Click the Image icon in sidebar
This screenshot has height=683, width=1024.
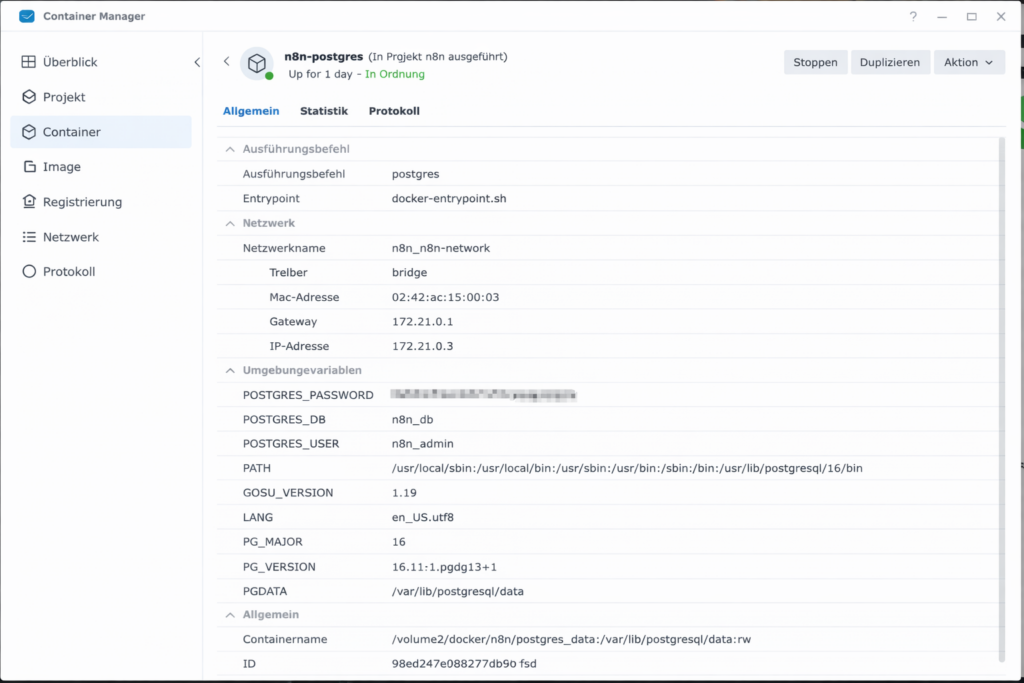point(29,167)
